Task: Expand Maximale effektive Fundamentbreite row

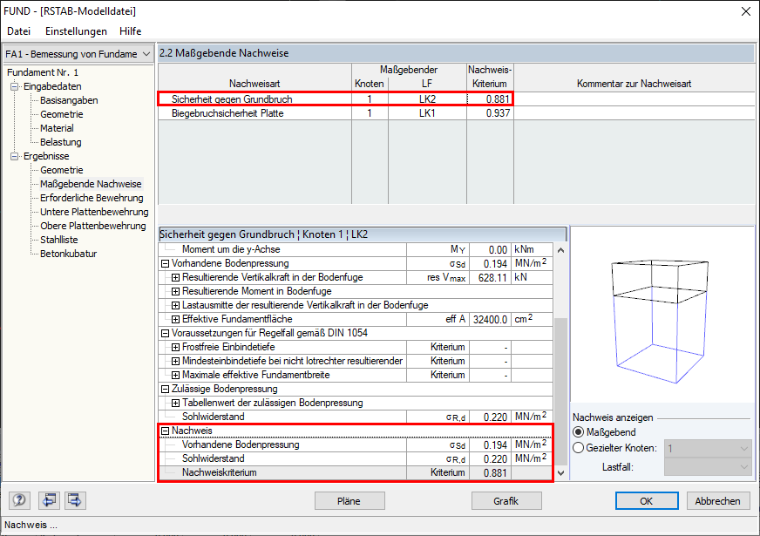Action: (175, 375)
